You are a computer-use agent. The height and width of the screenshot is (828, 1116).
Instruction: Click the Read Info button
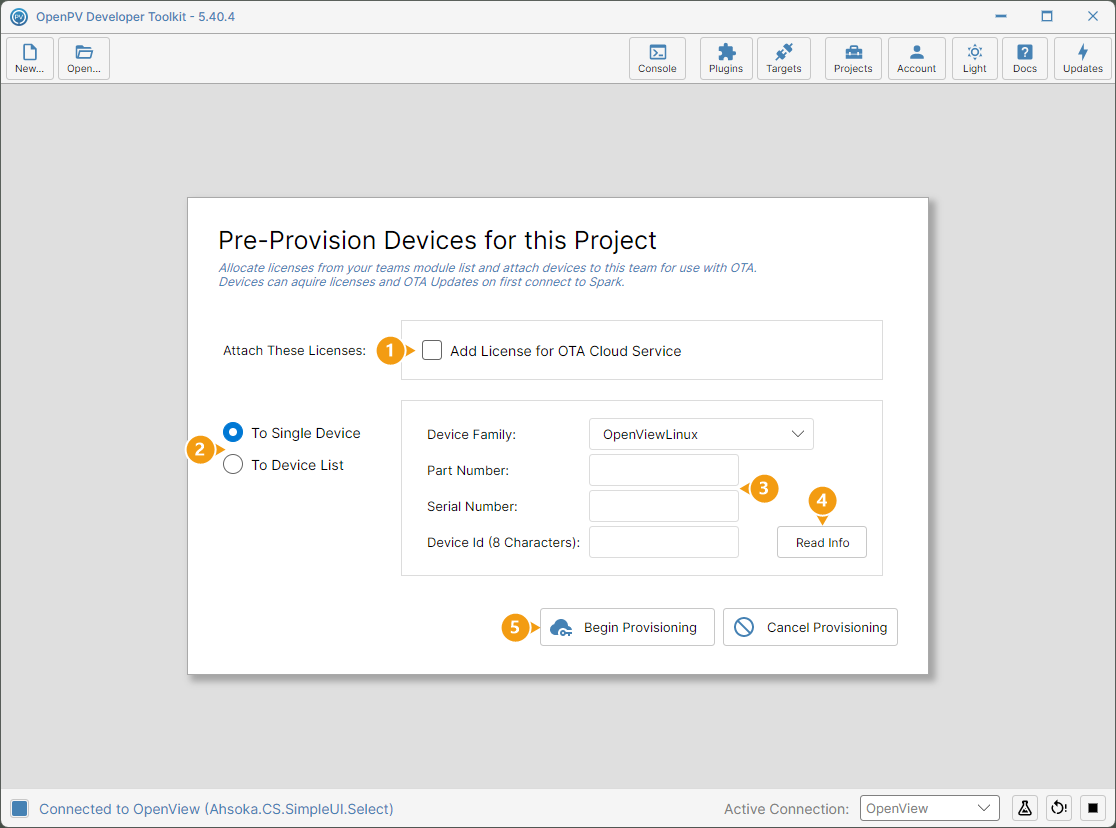pos(822,543)
